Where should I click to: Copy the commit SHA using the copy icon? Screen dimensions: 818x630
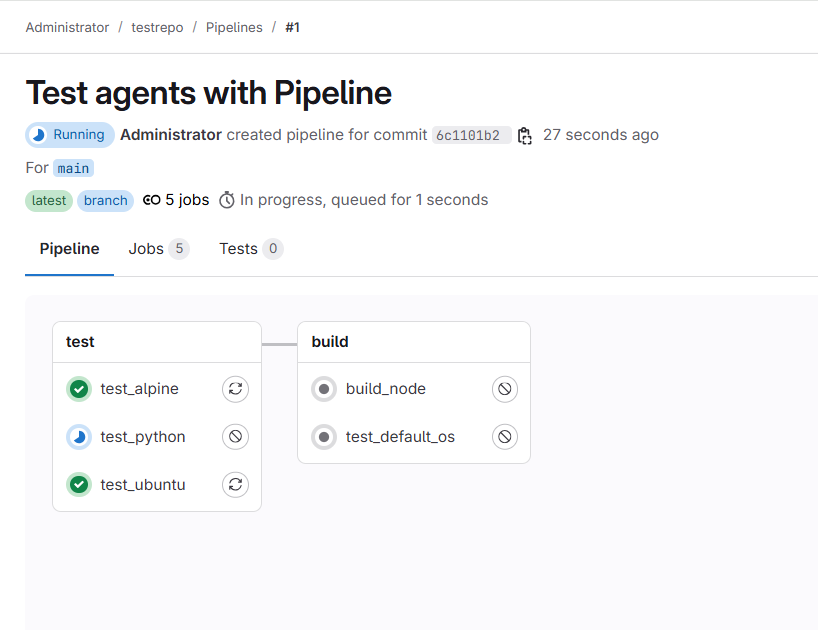coord(524,135)
